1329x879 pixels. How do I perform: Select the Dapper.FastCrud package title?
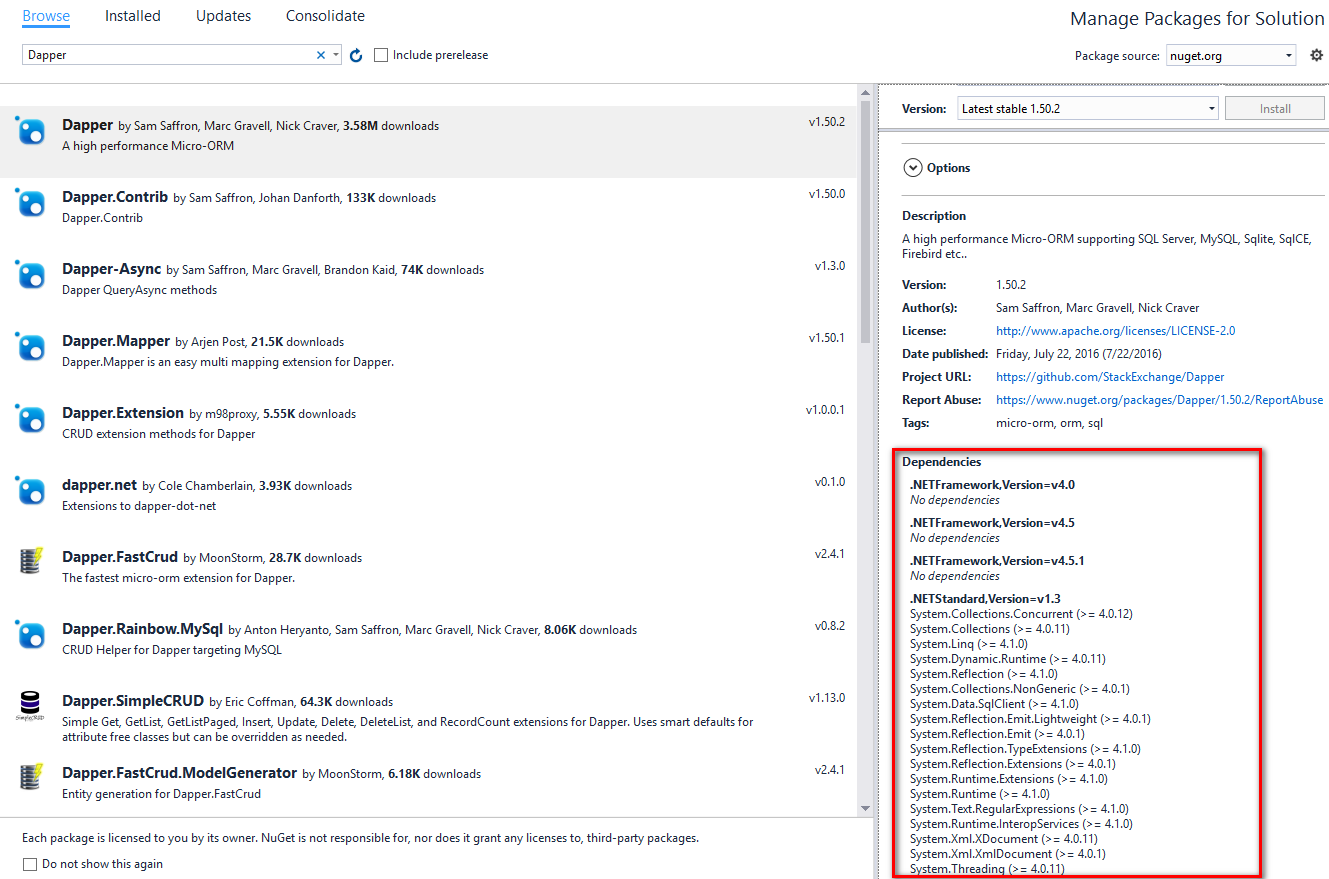(120, 557)
